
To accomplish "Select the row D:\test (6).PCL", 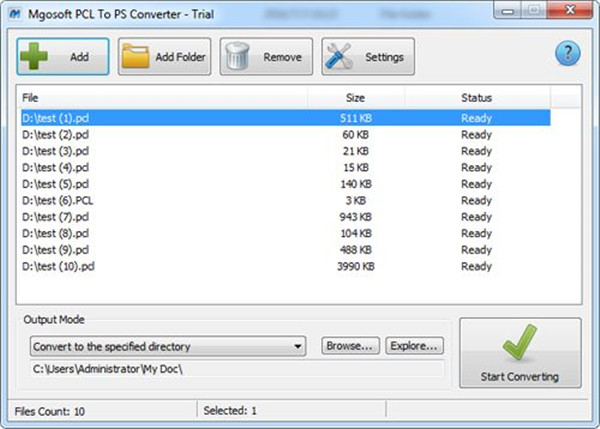I will click(x=286, y=200).
